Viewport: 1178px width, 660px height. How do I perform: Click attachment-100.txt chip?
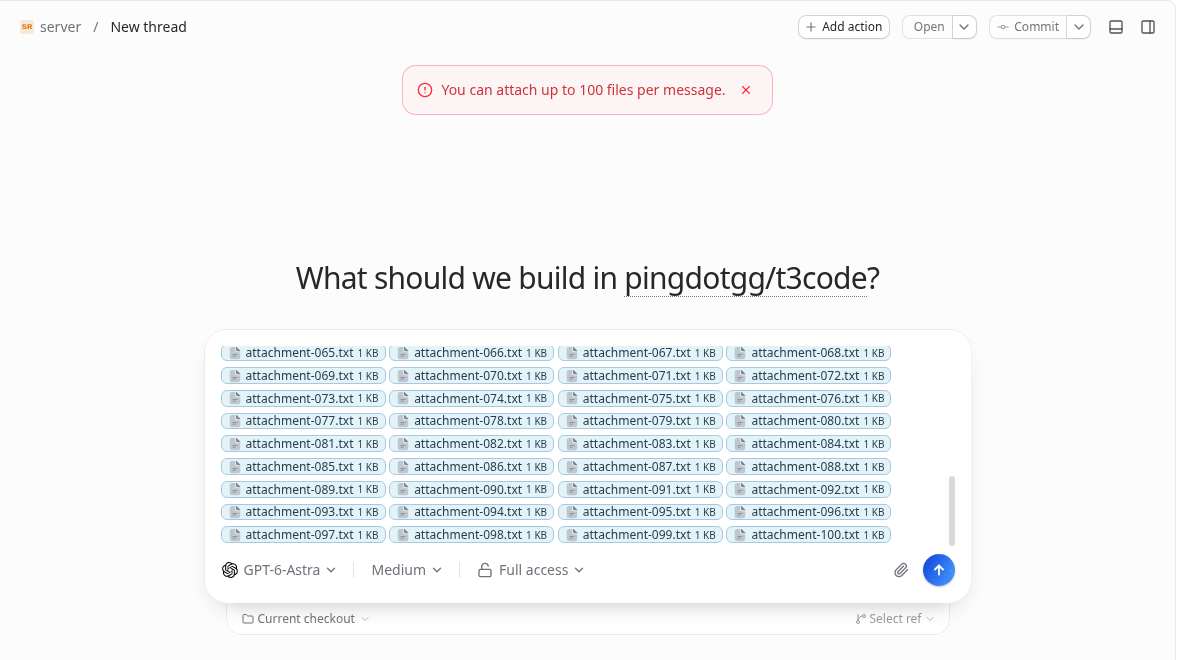click(x=808, y=535)
